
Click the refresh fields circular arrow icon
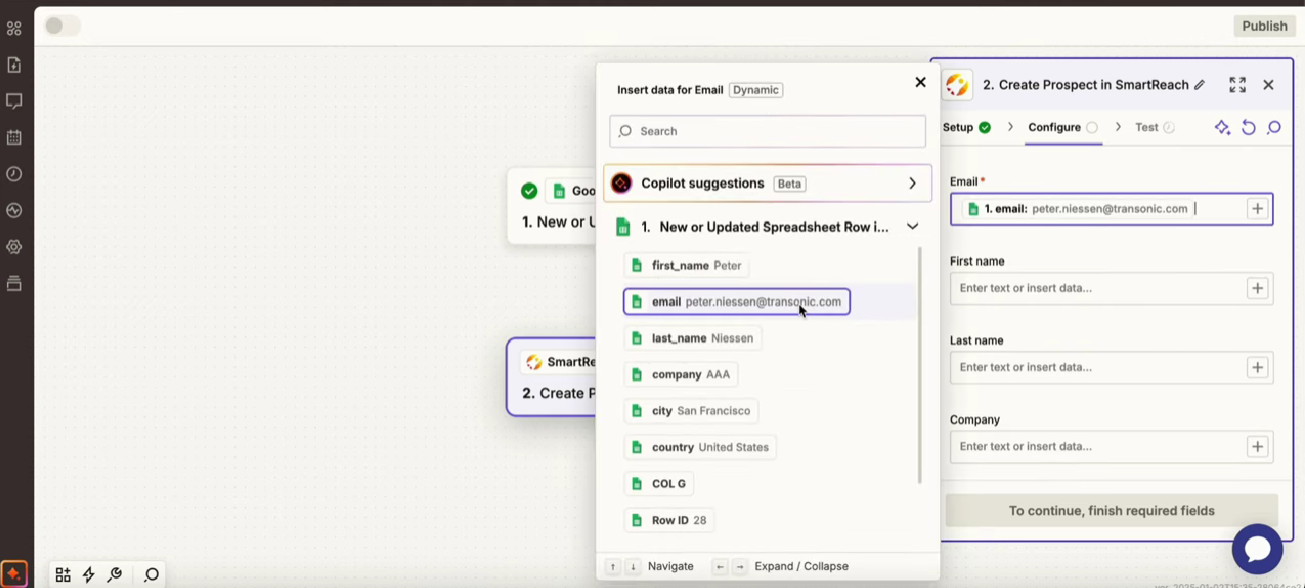click(x=1248, y=127)
